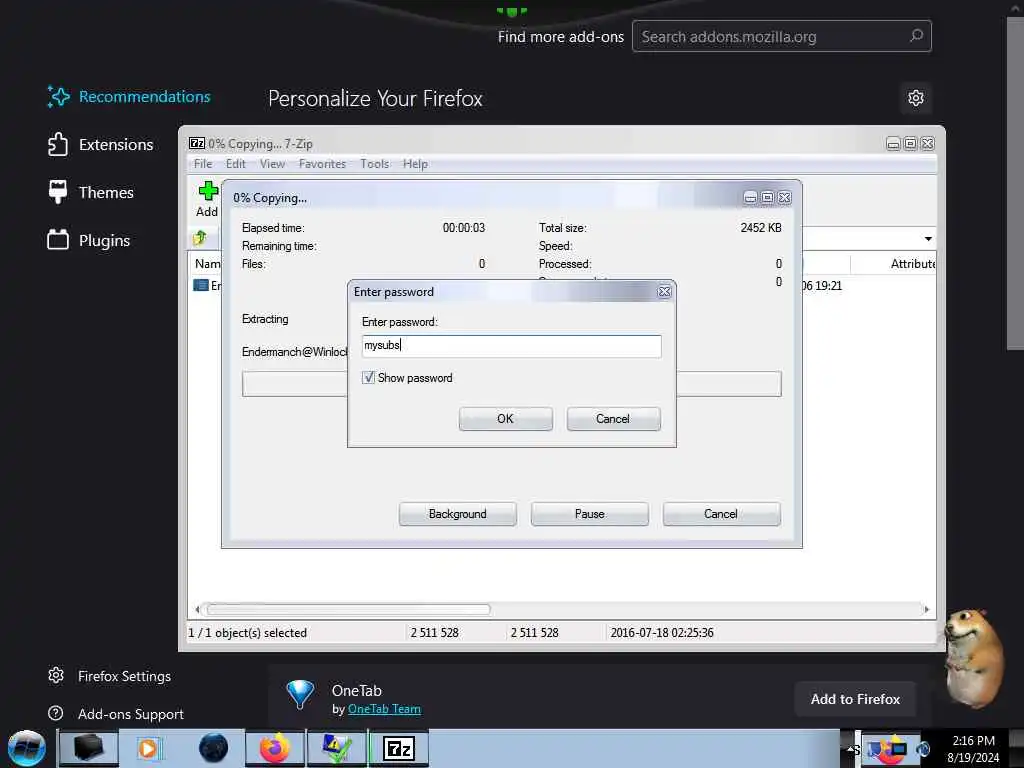1024x768 pixels.
Task: Click the OneTab extension title
Action: point(357,690)
